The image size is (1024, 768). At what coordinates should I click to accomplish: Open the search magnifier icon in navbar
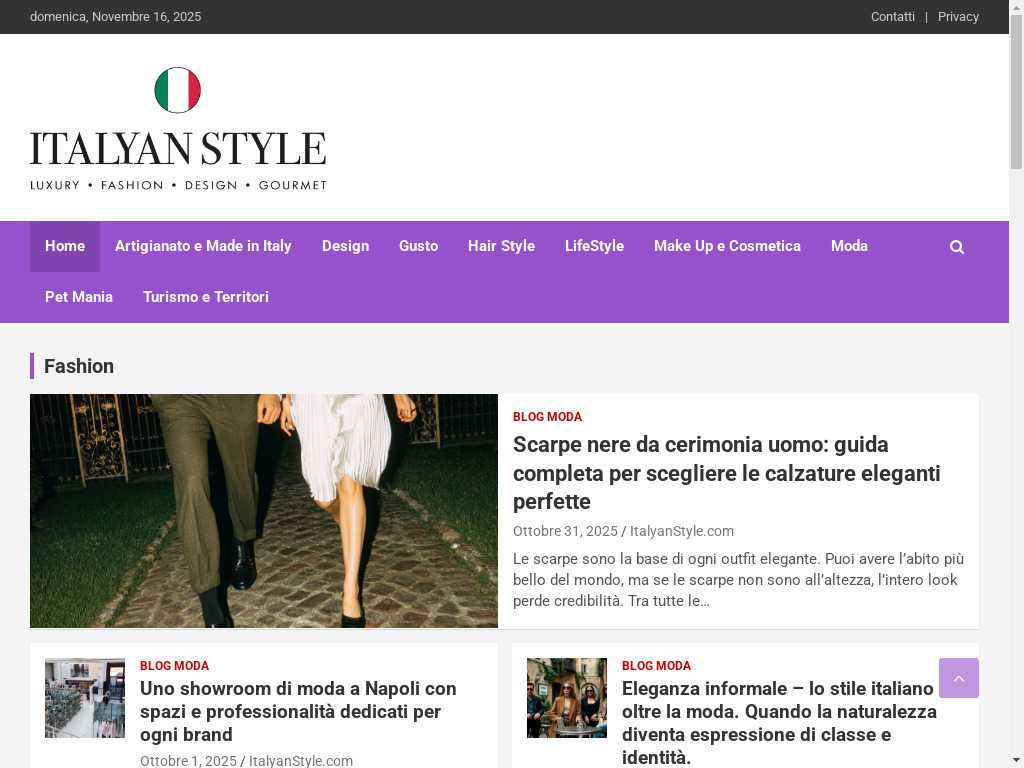click(957, 247)
